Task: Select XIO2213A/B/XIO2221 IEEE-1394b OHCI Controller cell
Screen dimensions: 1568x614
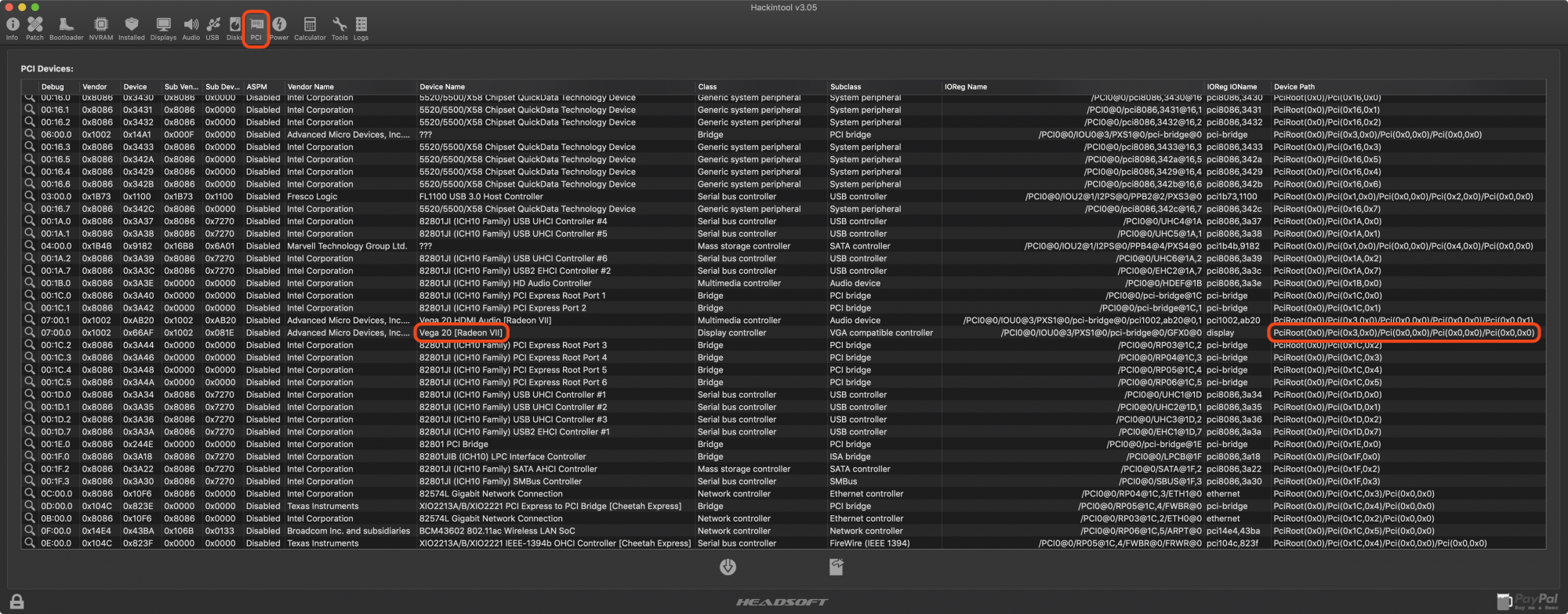Action: (x=555, y=543)
